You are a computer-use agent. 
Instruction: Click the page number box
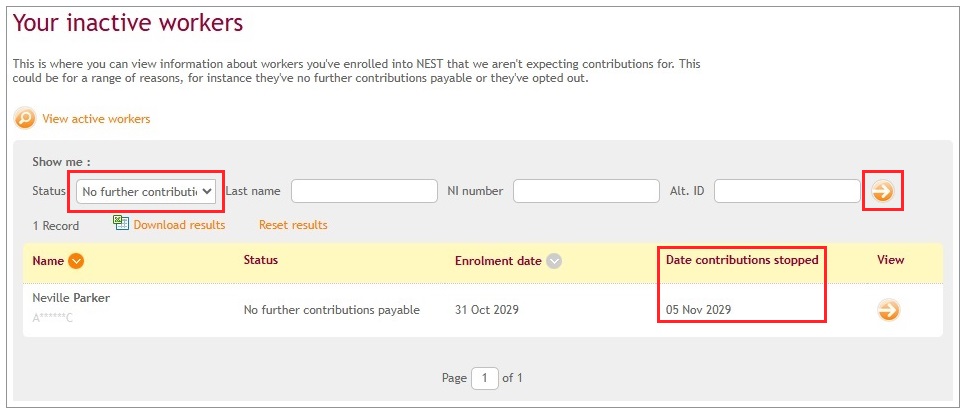coord(485,378)
